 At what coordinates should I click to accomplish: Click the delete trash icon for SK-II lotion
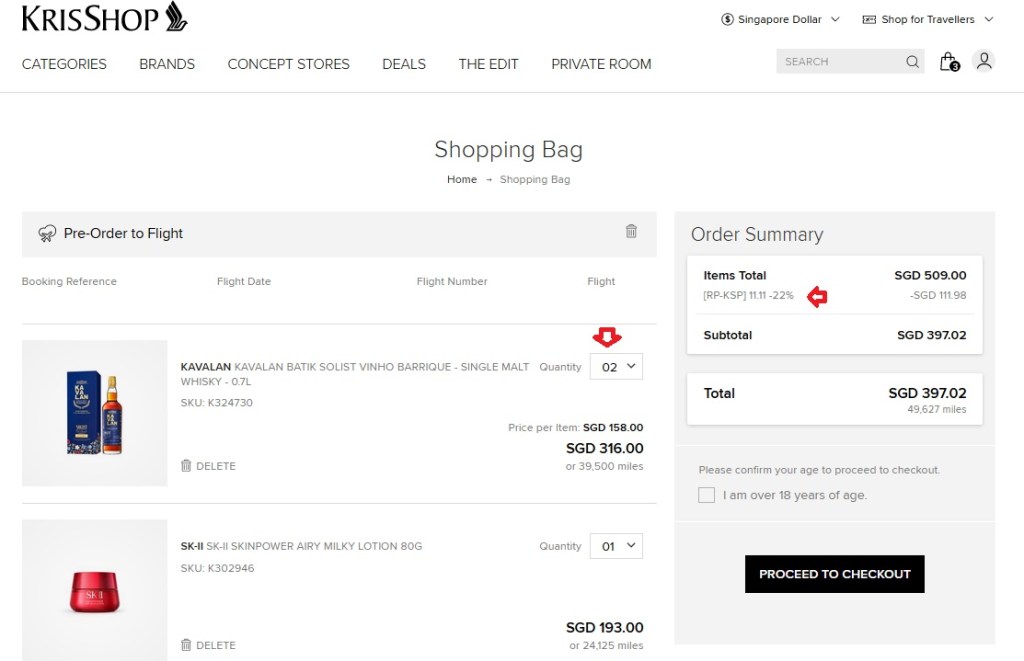tap(186, 645)
